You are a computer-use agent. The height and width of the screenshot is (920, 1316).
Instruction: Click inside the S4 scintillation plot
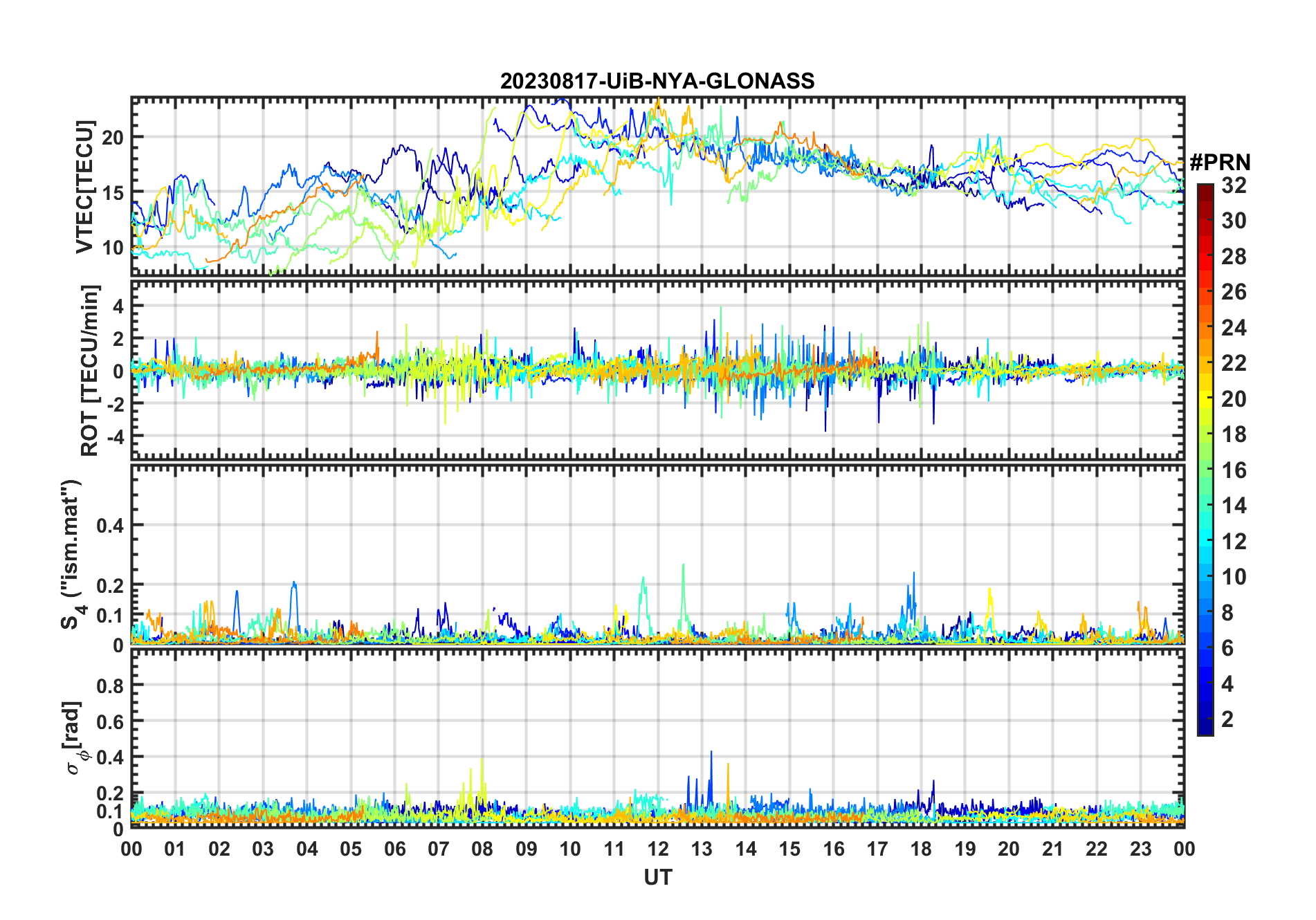click(x=657, y=554)
